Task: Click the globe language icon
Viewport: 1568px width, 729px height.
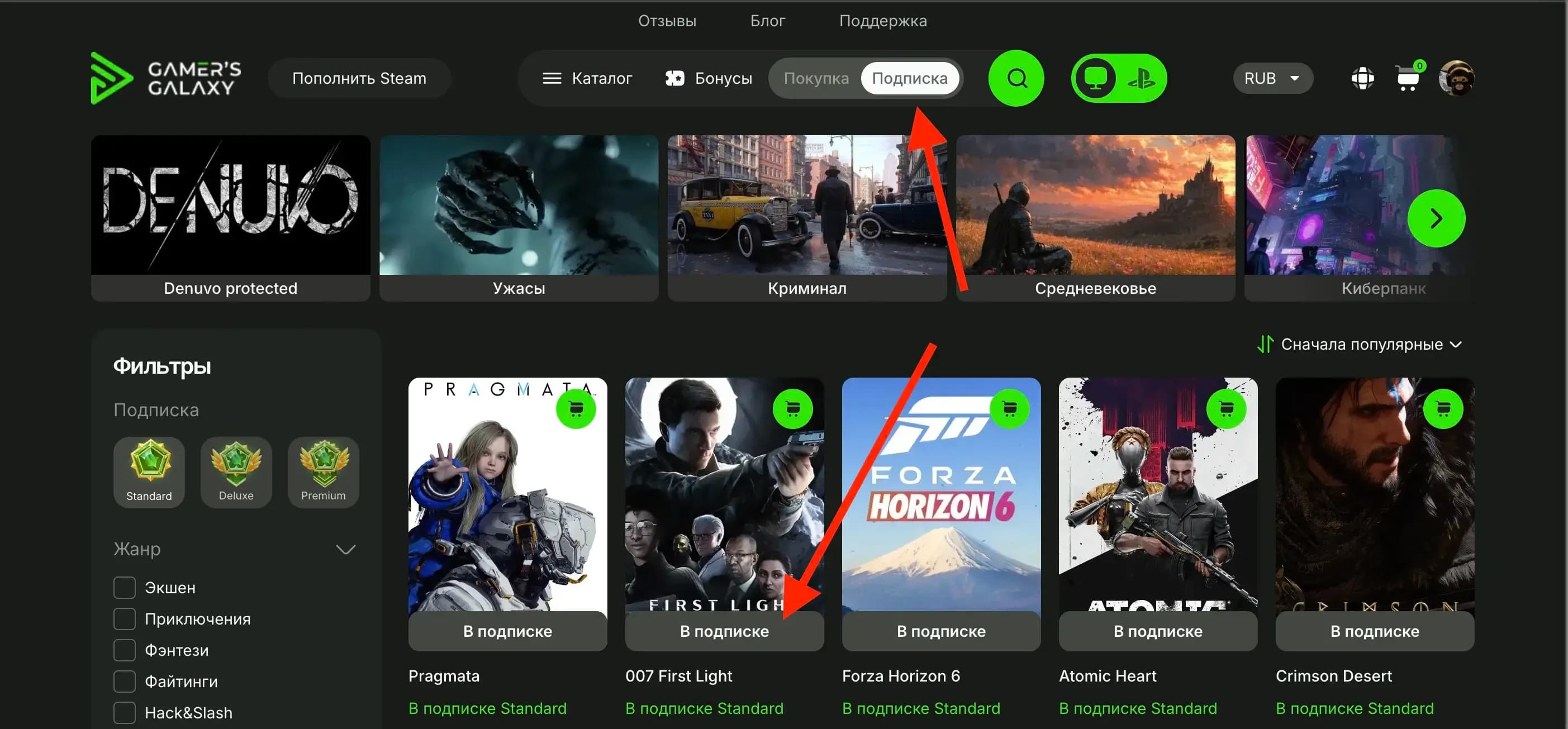Action: pyautogui.click(x=1362, y=79)
